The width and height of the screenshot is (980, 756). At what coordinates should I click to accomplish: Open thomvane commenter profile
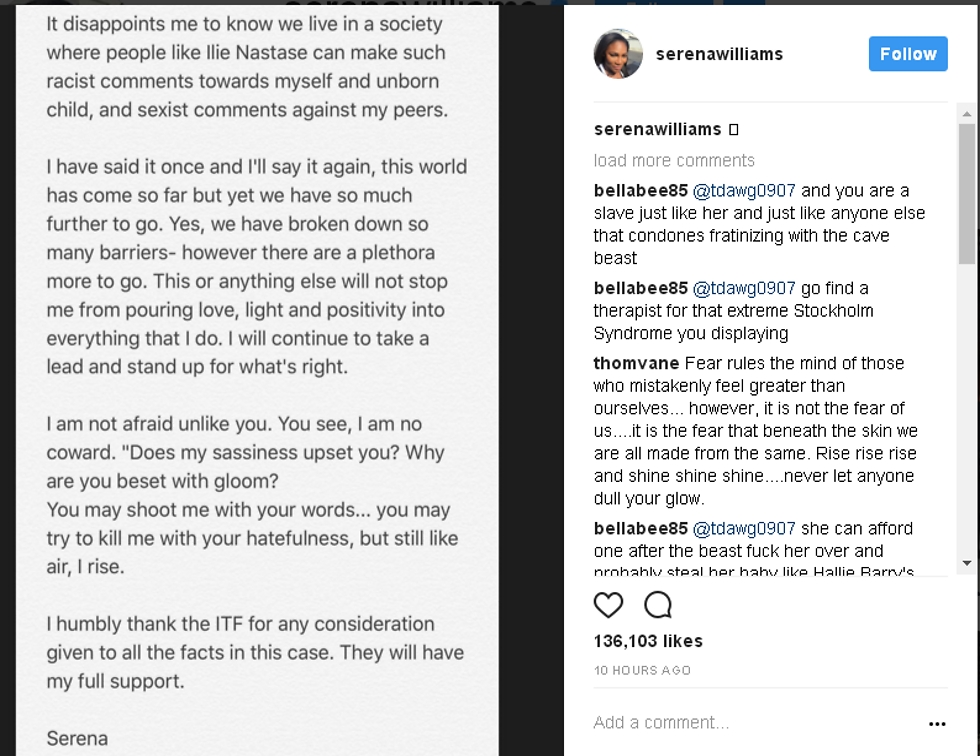tap(636, 363)
